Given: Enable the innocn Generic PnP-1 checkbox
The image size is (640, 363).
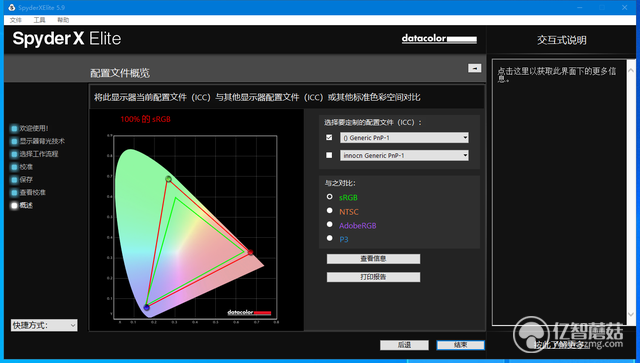Looking at the screenshot, I should tap(329, 155).
